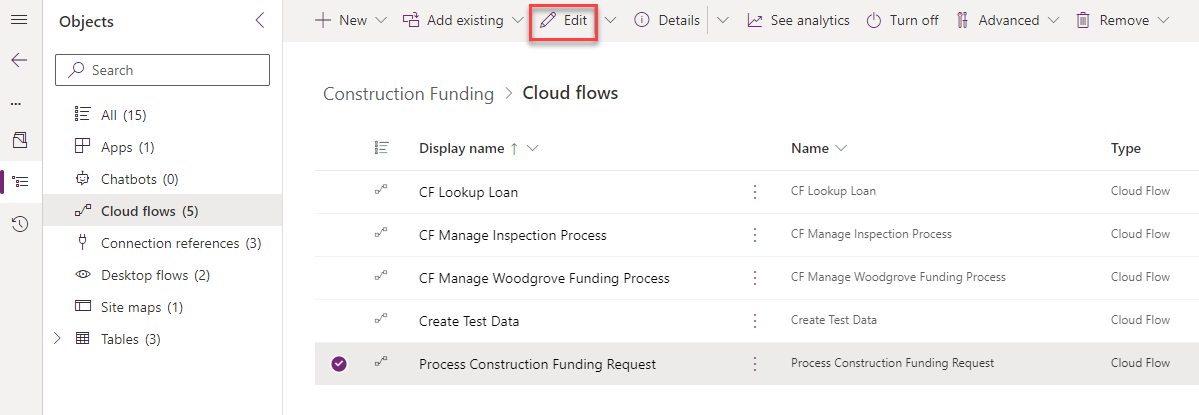
Task: Open the Remove dropdown options
Action: pyautogui.click(x=1161, y=20)
